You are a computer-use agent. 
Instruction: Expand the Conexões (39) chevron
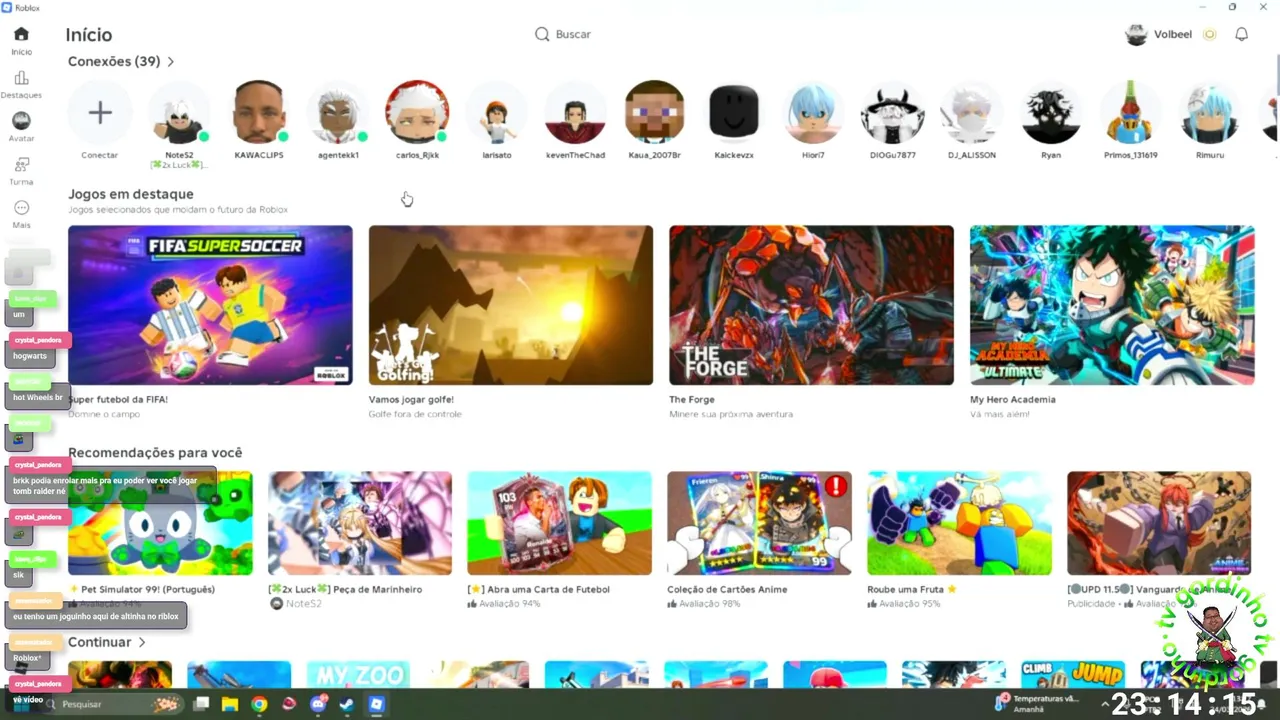pos(171,62)
